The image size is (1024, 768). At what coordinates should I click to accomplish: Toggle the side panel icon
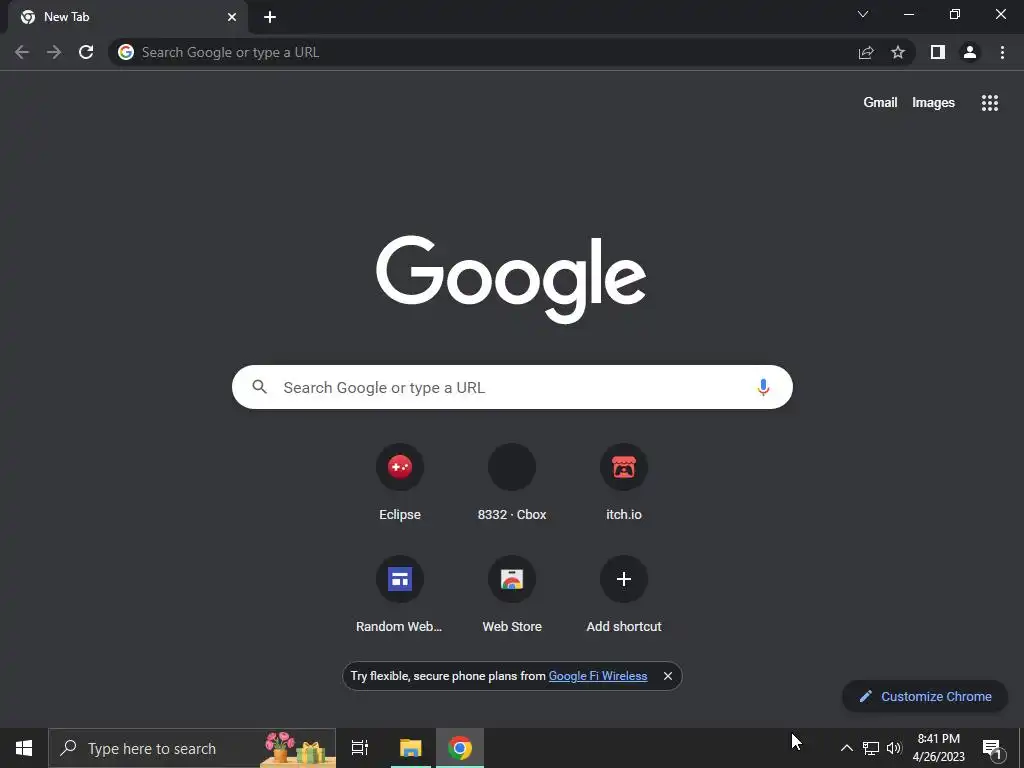click(938, 52)
